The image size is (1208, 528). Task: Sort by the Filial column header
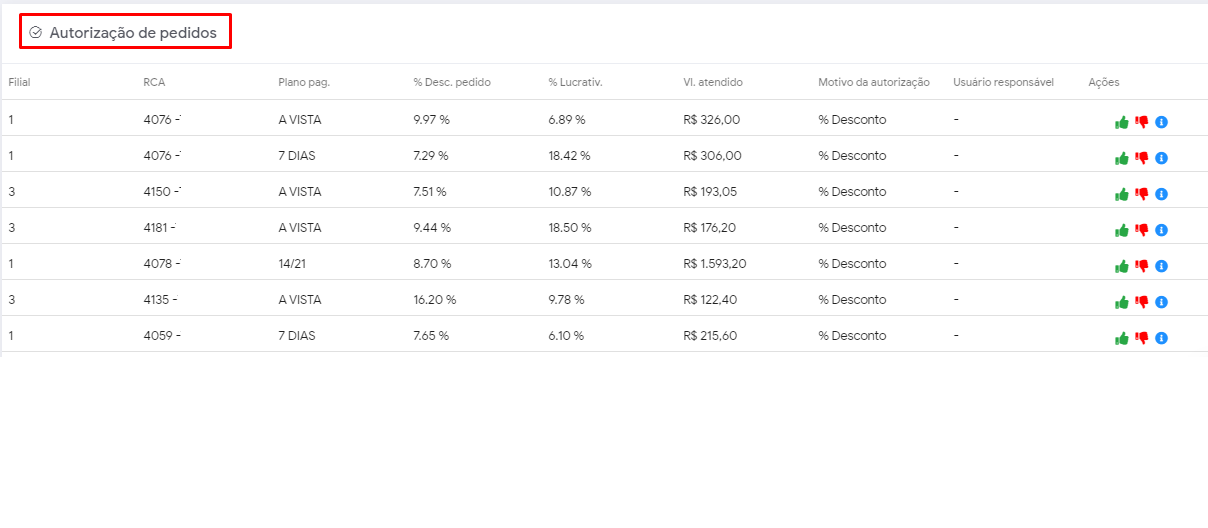[19, 82]
